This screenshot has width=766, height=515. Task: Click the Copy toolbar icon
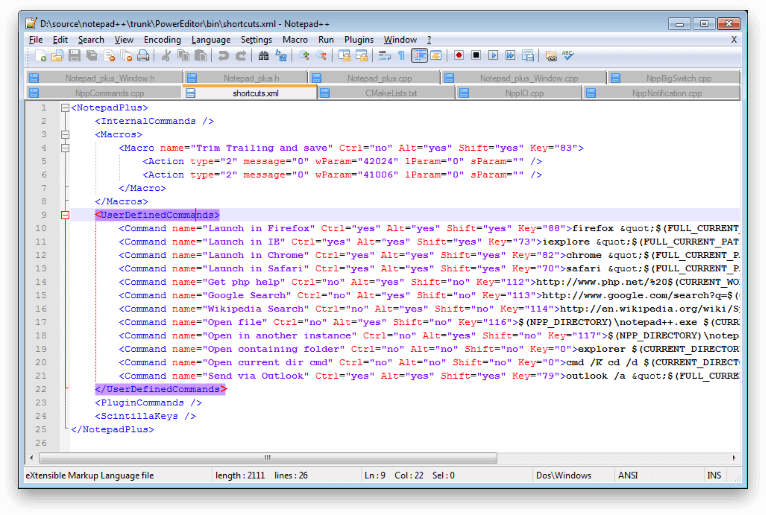pos(183,56)
